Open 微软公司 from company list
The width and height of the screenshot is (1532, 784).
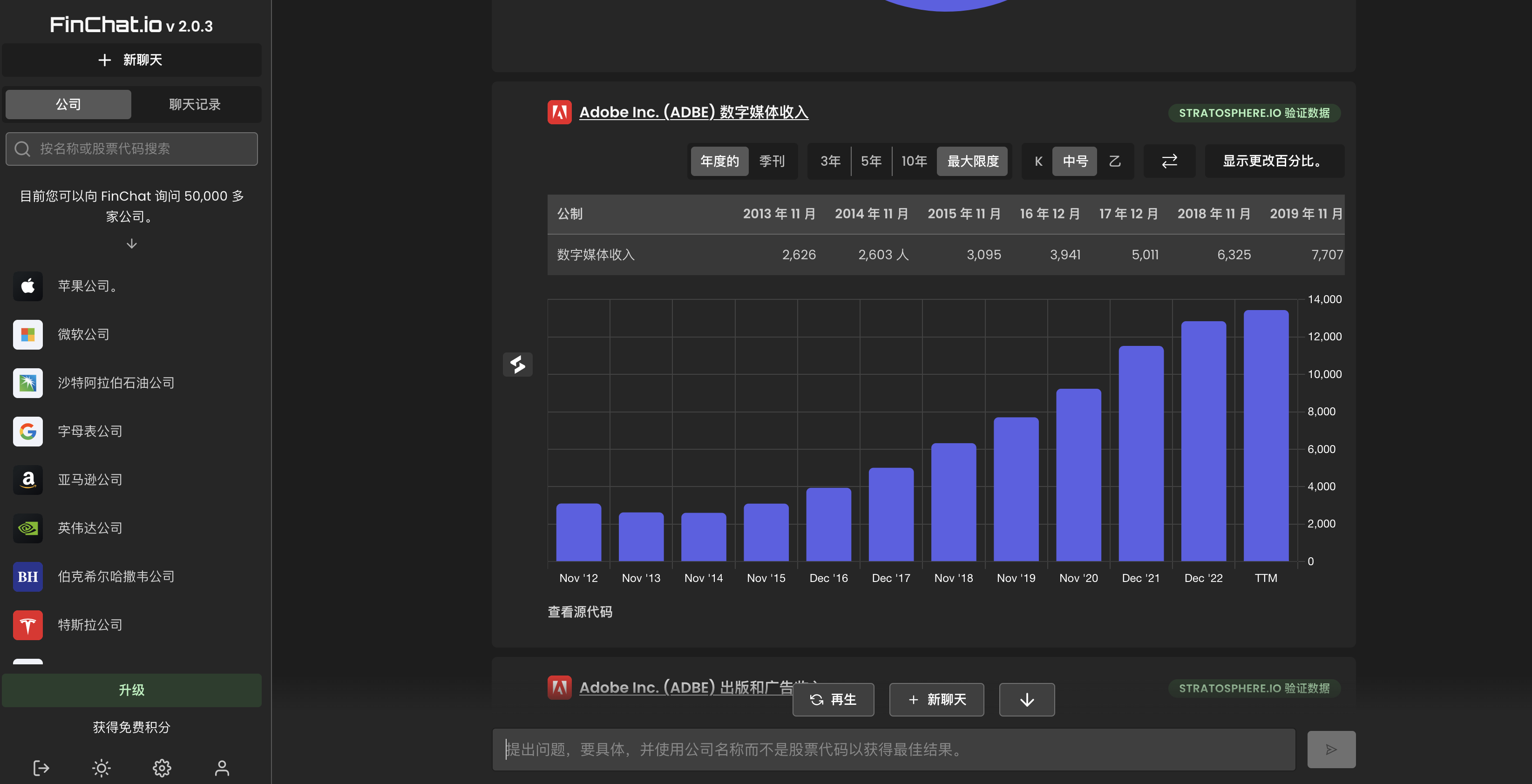click(84, 335)
